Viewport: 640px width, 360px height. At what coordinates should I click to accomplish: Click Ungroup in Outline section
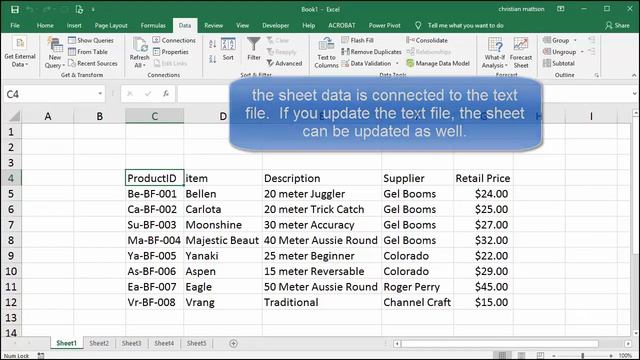(559, 52)
